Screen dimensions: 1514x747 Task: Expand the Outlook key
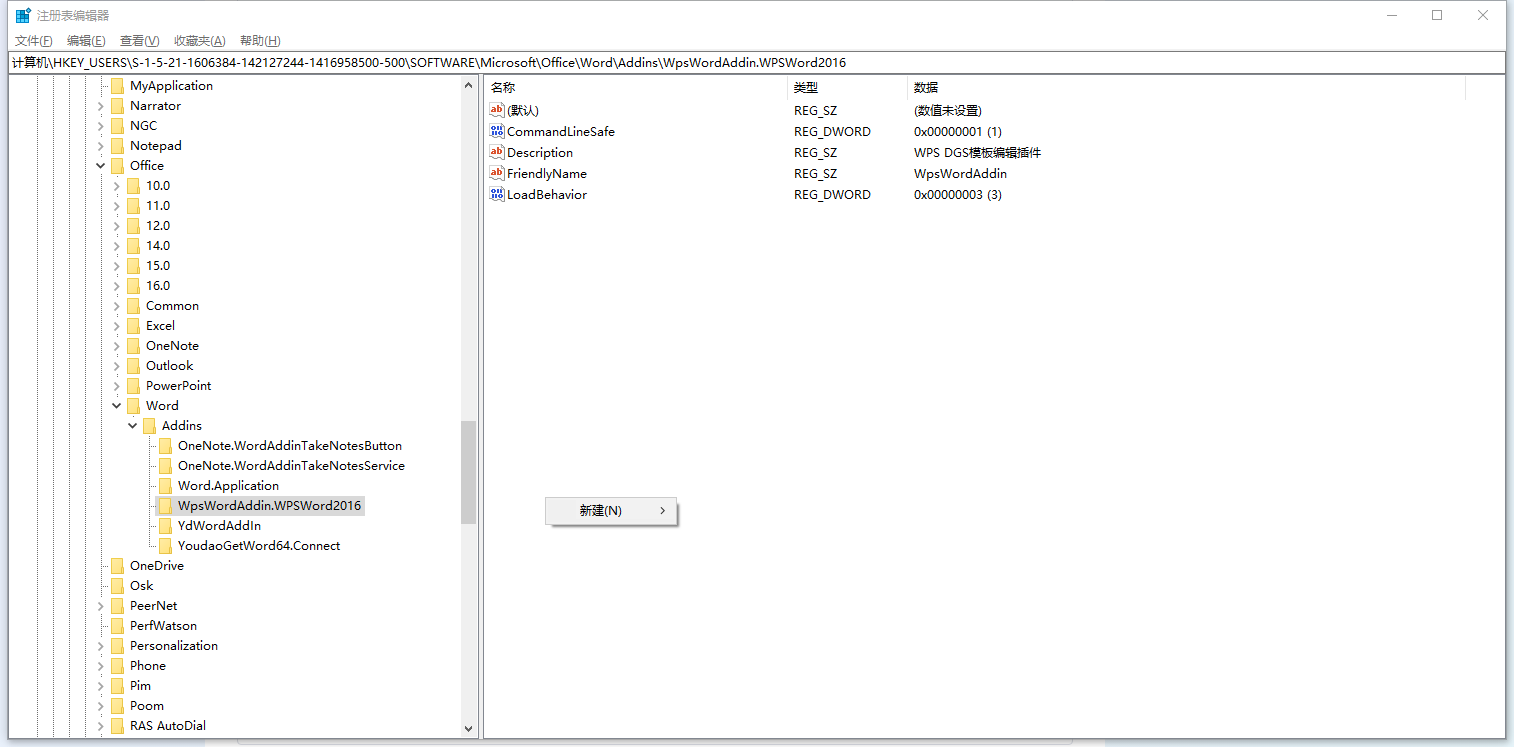click(x=117, y=366)
